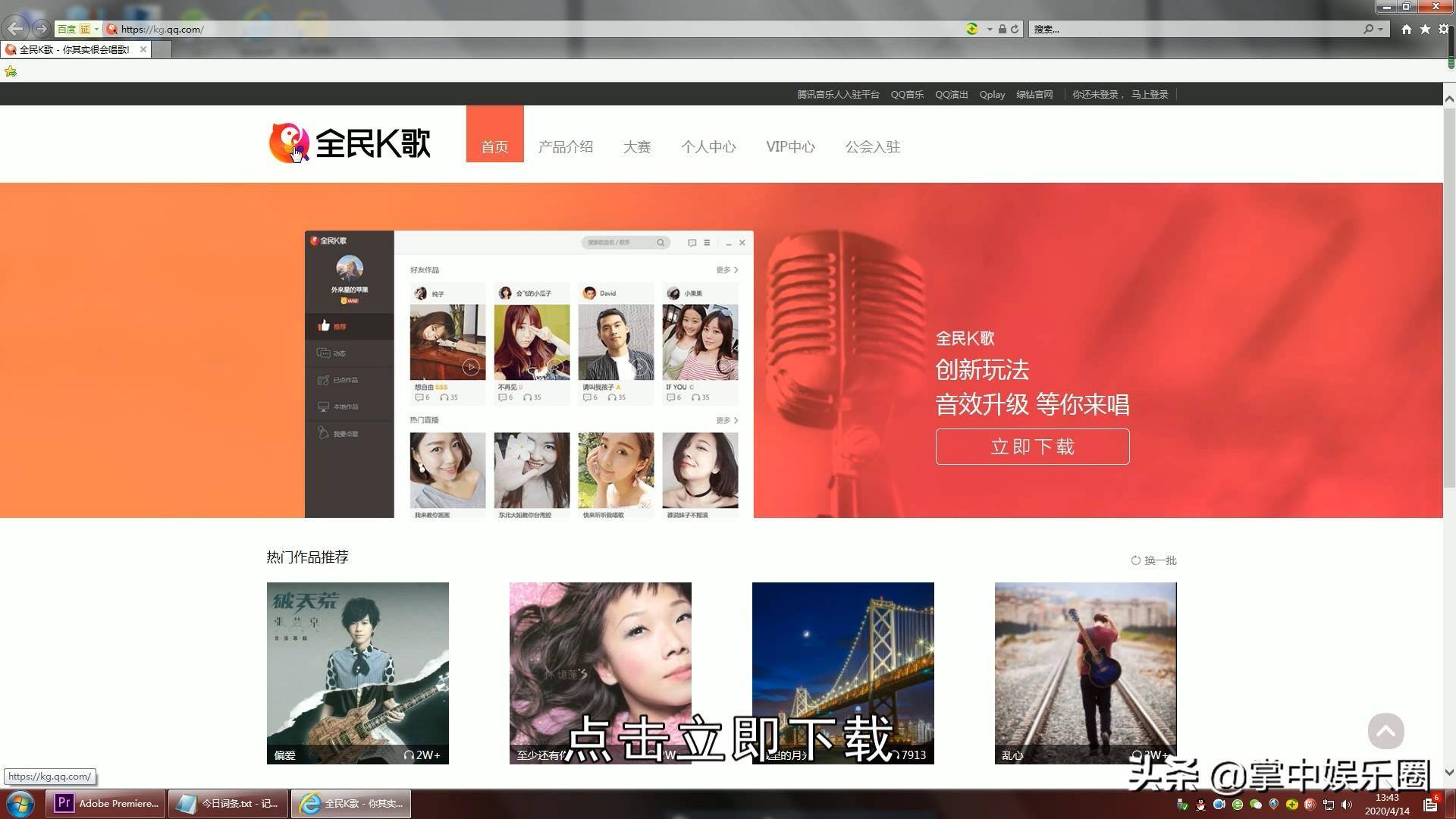Screen dimensions: 1456x819
Task: Click the favorites bar add star icon
Action: point(11,71)
